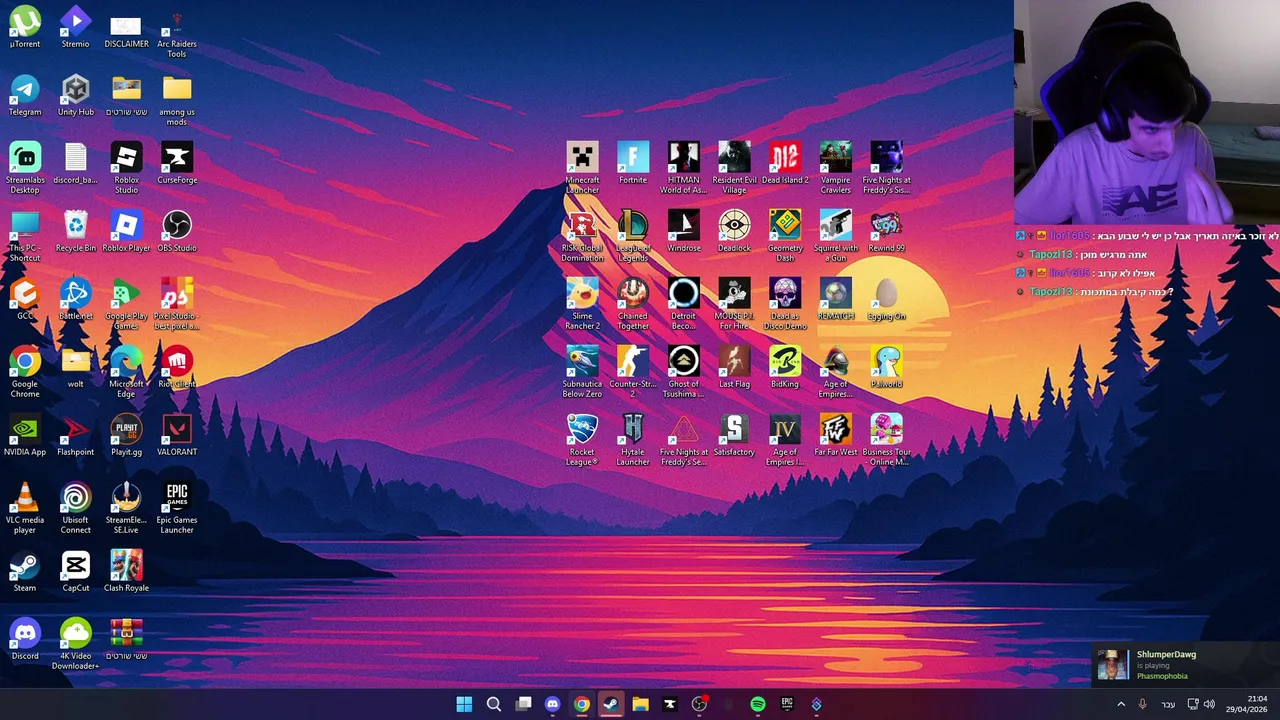Select the DISCLAIMER file icon
The height and width of the screenshot is (720, 1280).
(x=126, y=28)
